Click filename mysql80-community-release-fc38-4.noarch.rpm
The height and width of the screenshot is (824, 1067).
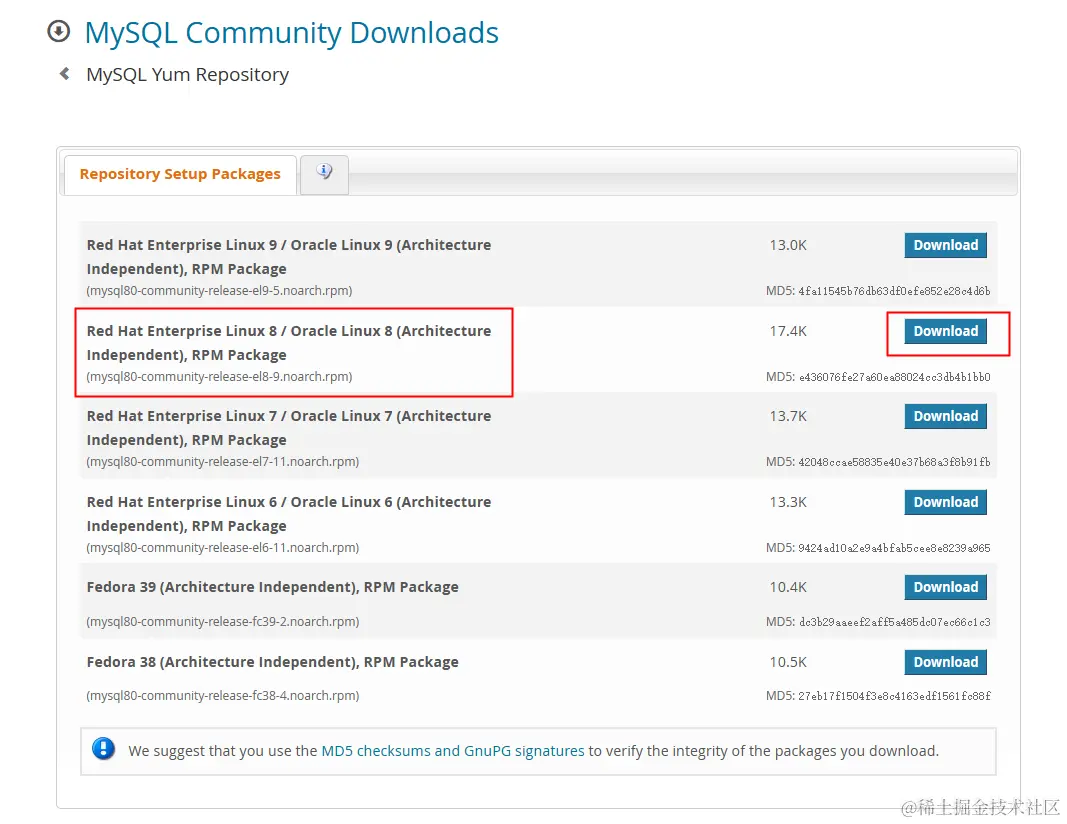pos(223,695)
